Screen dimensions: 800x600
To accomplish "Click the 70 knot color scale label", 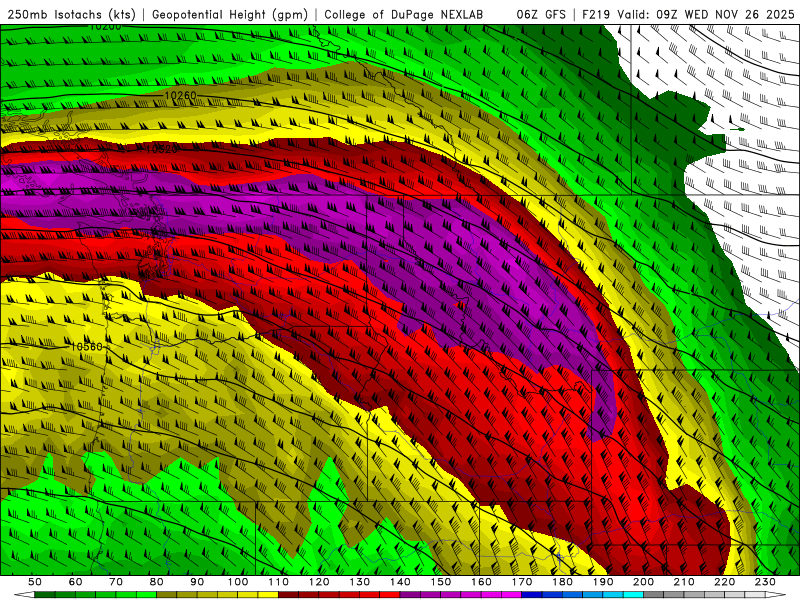I will click(116, 582).
